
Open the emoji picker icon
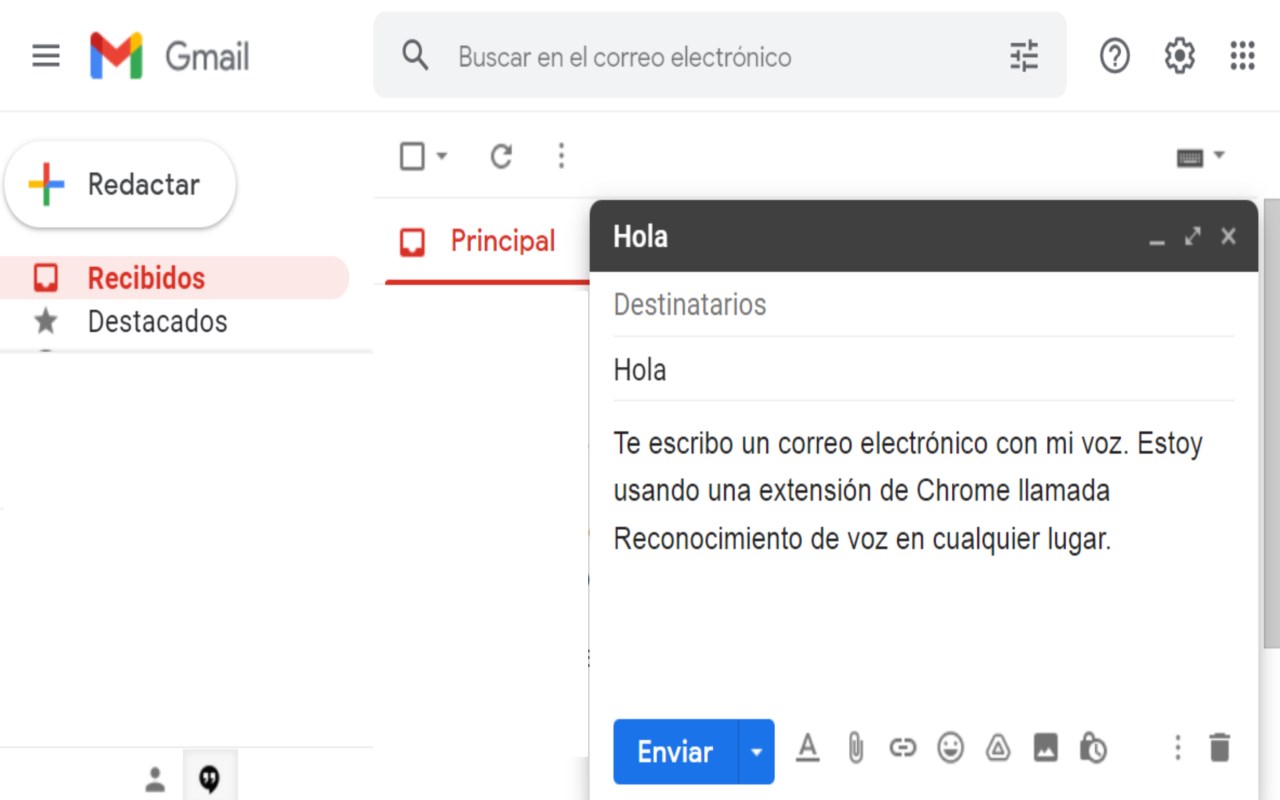[x=950, y=748]
